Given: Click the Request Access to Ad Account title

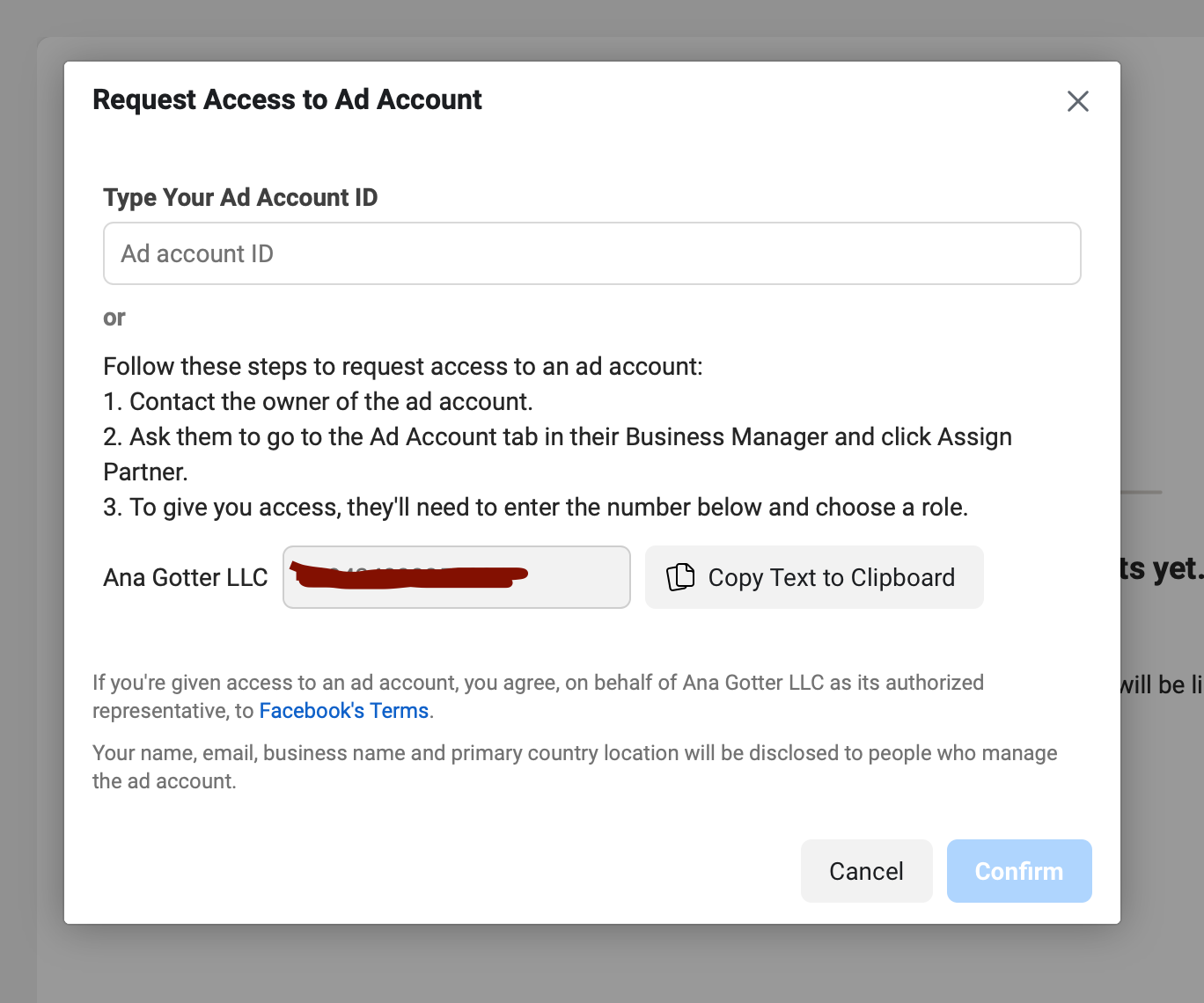Looking at the screenshot, I should [288, 99].
